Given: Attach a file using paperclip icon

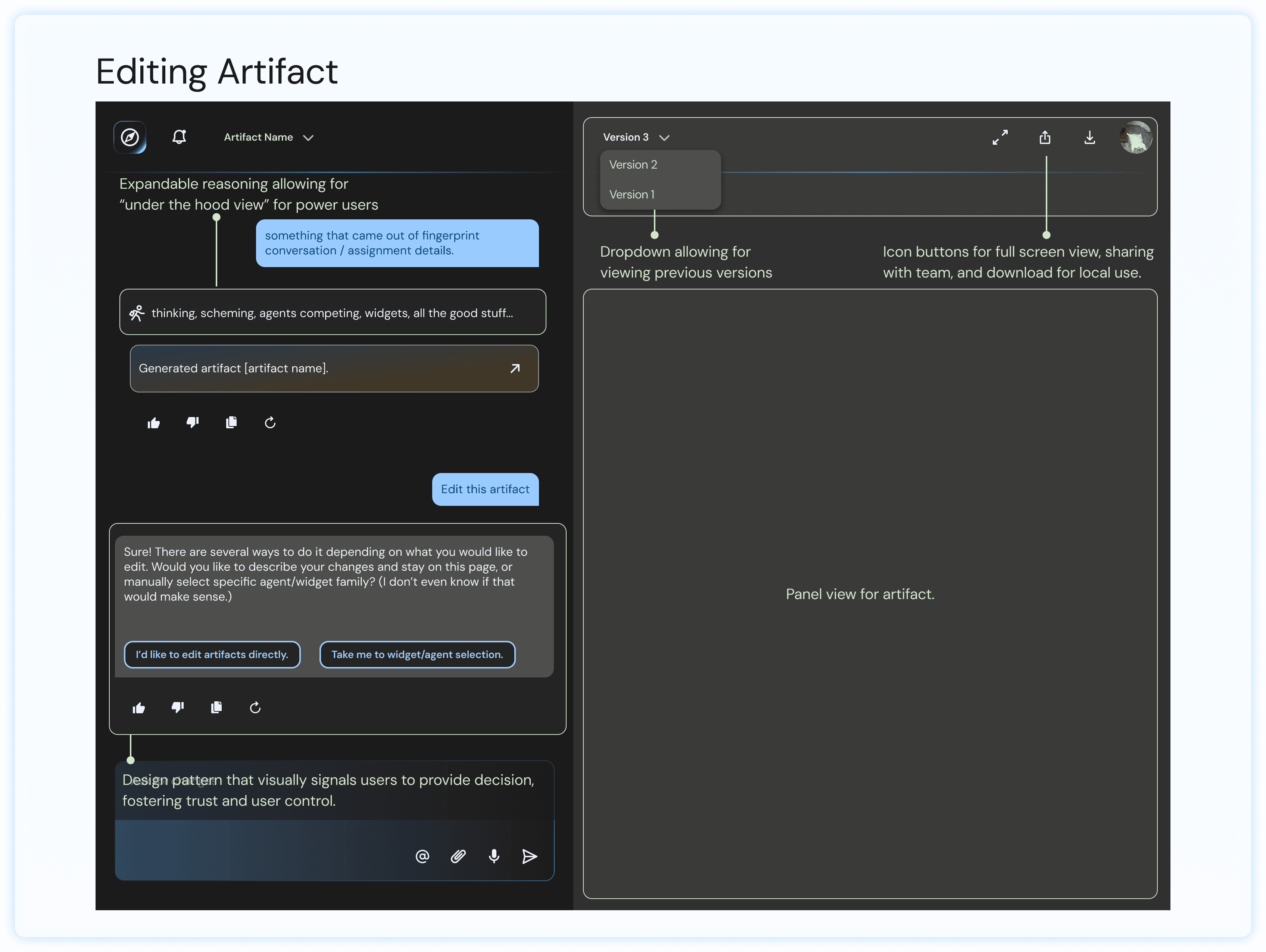Looking at the screenshot, I should [458, 856].
